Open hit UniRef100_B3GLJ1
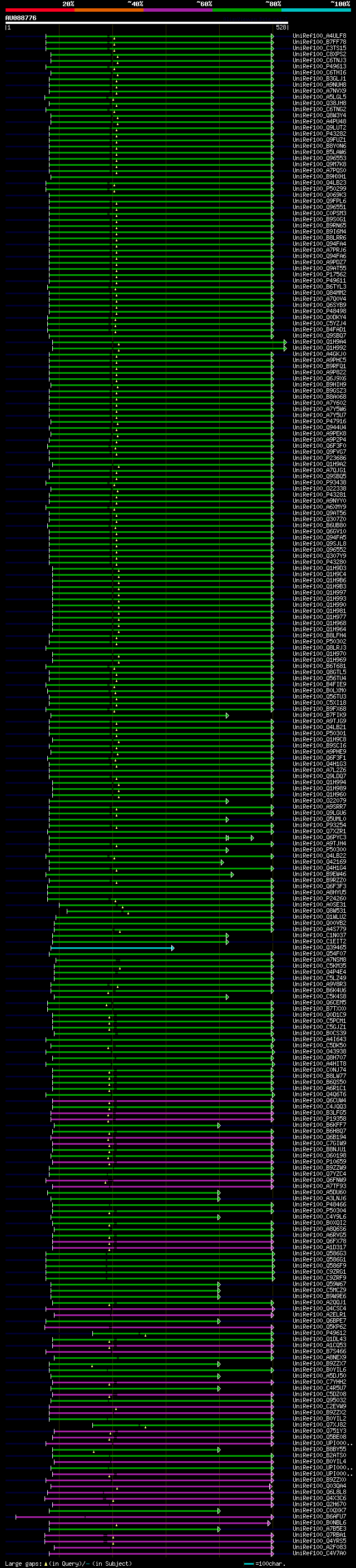The height and width of the screenshot is (1568, 356). [319, 78]
